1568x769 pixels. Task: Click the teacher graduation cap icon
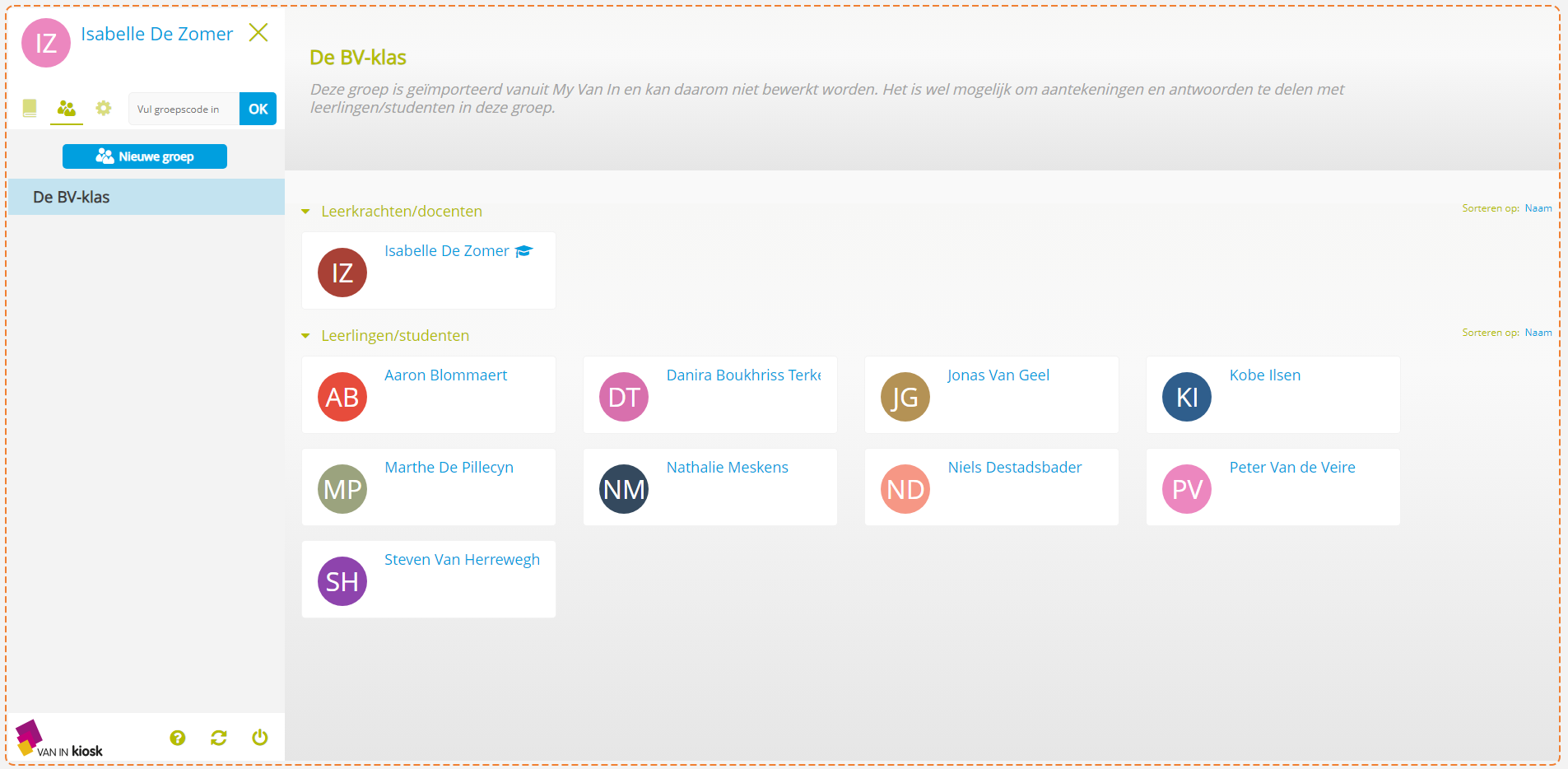(x=524, y=251)
